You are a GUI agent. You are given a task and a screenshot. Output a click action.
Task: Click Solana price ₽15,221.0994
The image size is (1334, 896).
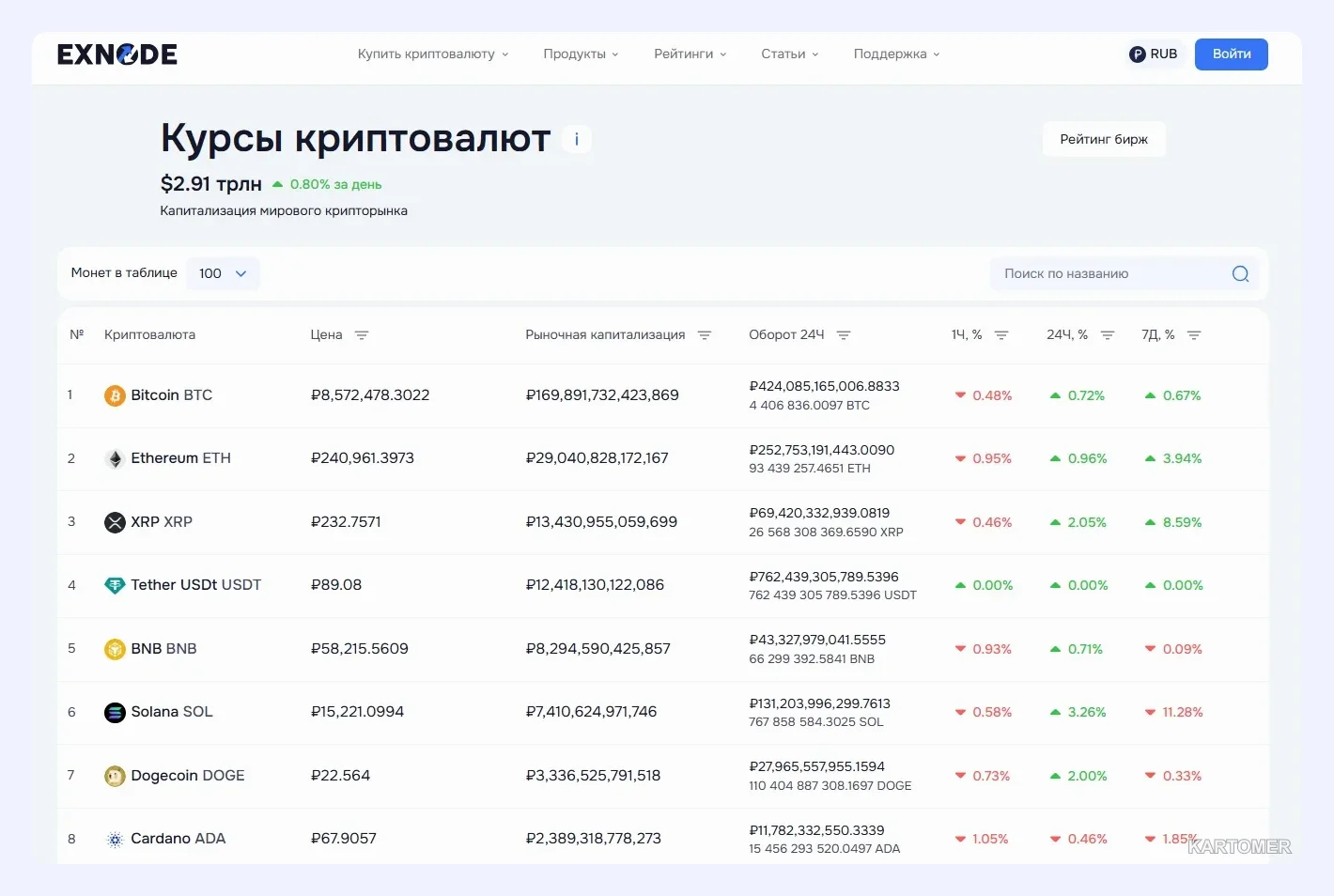(357, 712)
